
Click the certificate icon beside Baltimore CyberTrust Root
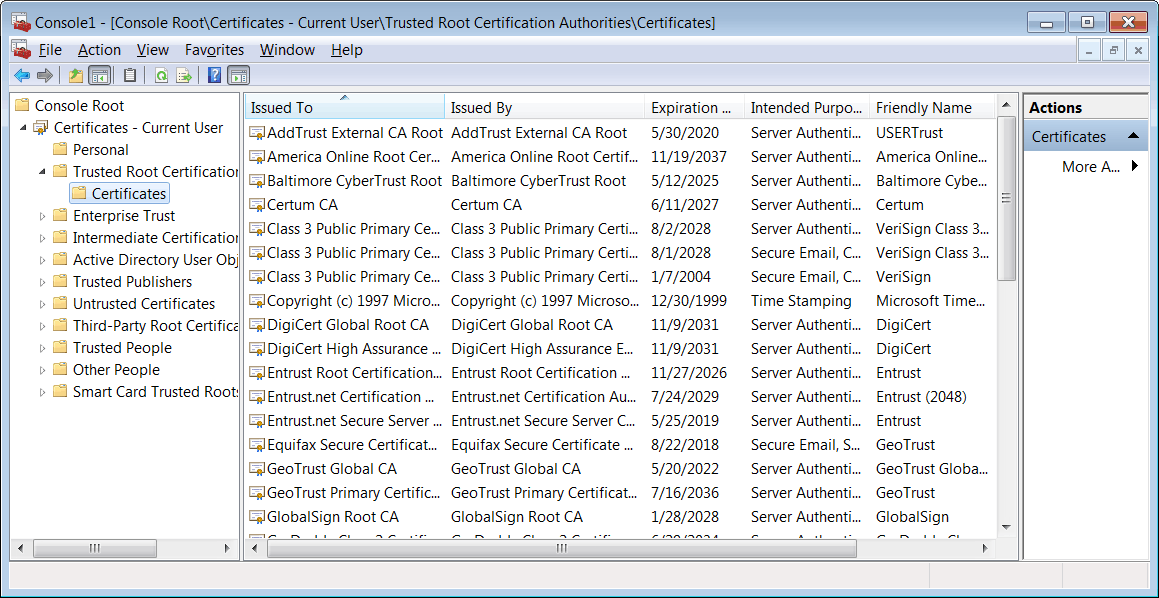tap(256, 181)
